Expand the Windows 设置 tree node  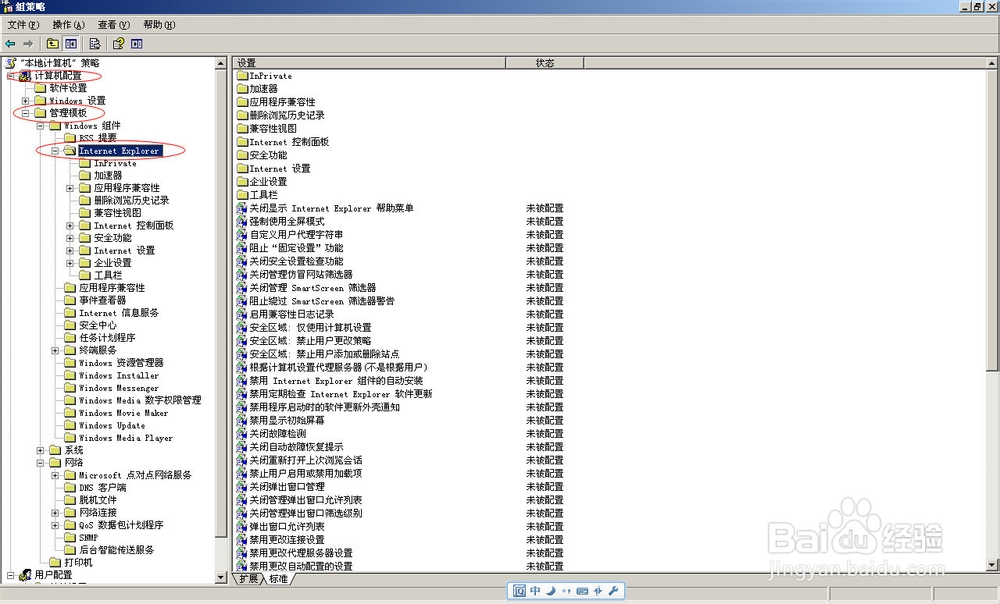[x=26, y=101]
